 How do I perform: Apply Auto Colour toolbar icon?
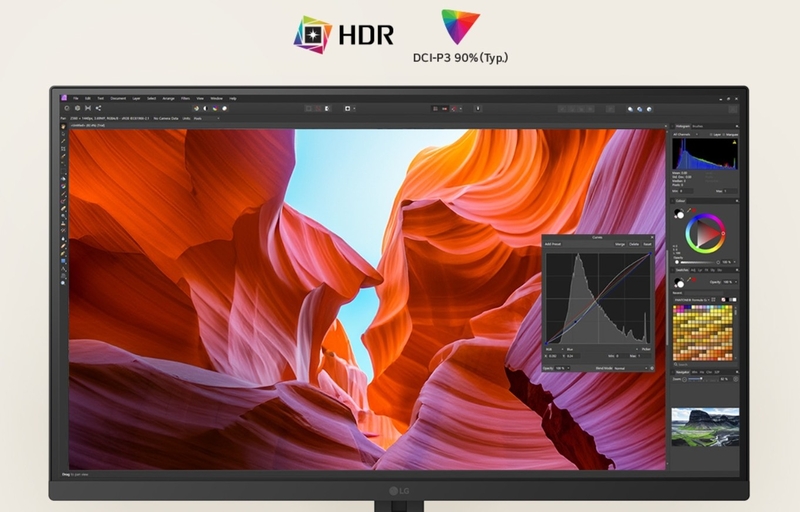215,108
